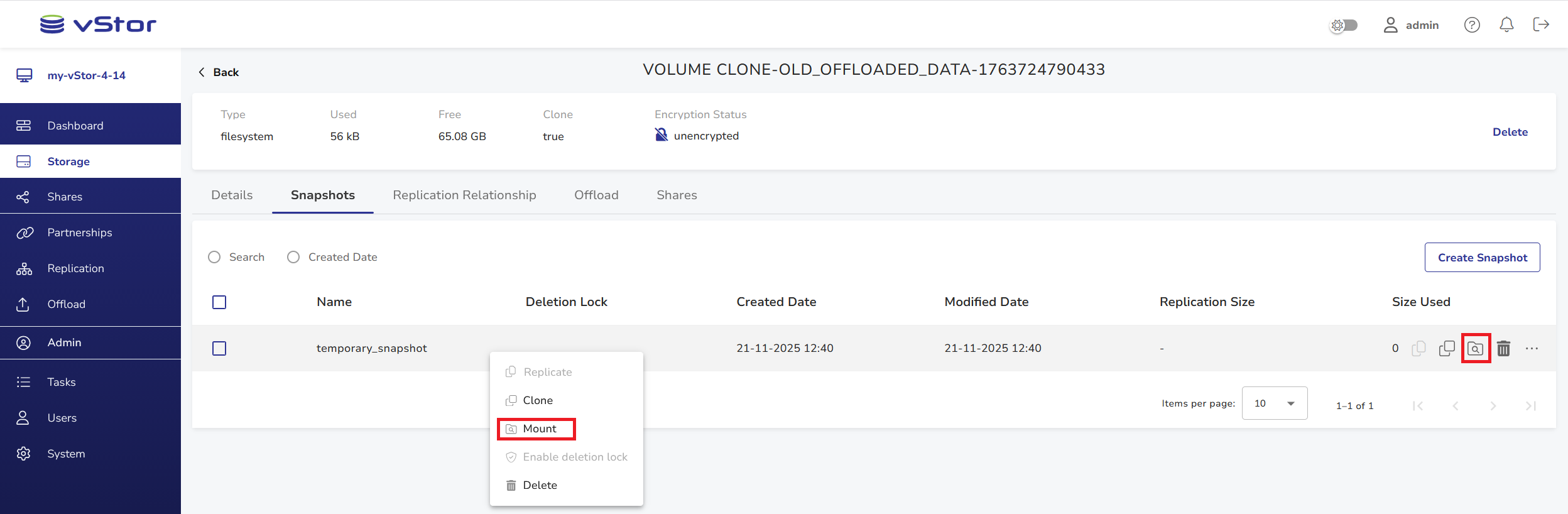The image size is (1568, 514).
Task: Click the trash icon for temporary_snapshot
Action: click(1503, 348)
